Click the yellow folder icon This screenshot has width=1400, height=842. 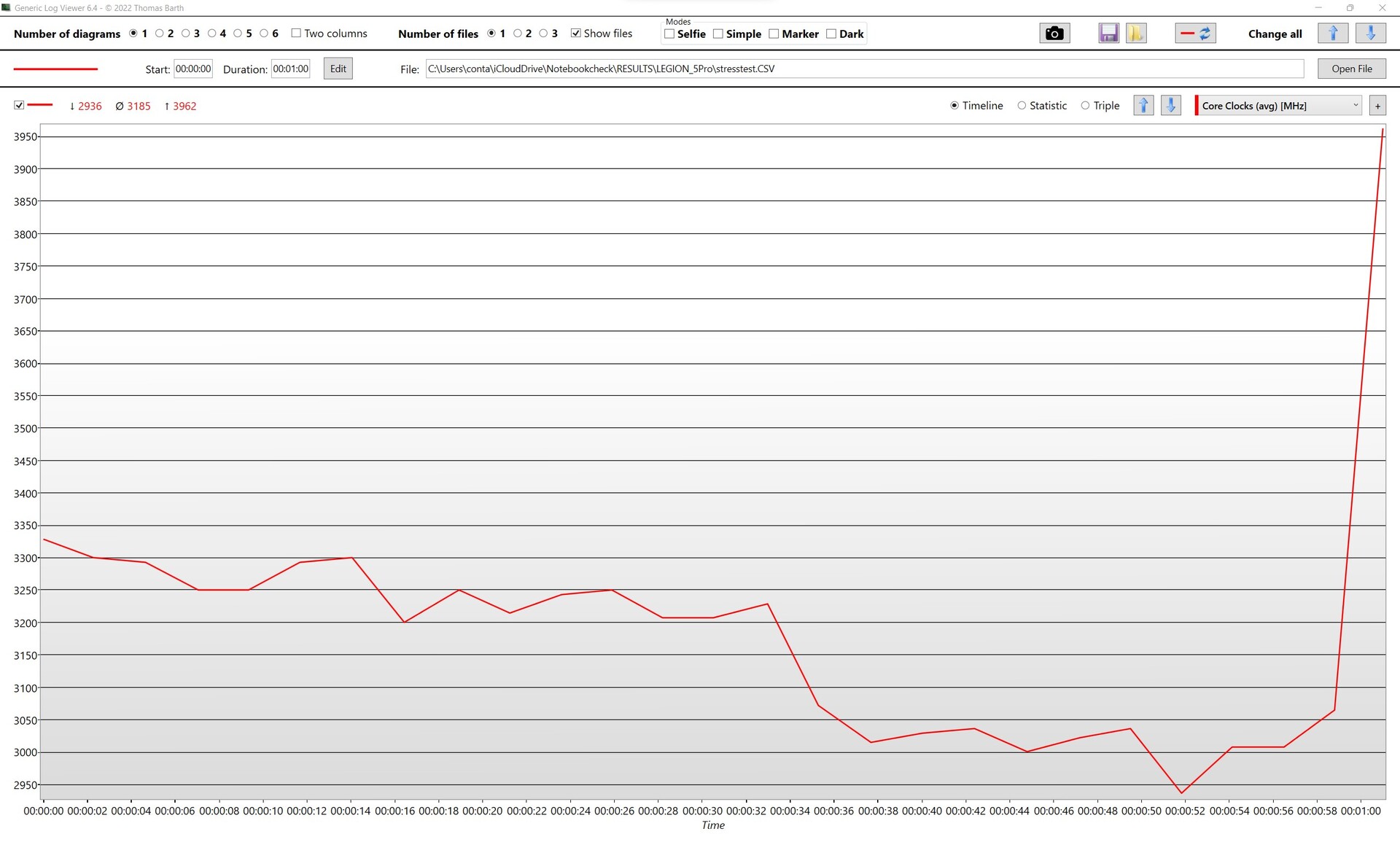point(1136,34)
